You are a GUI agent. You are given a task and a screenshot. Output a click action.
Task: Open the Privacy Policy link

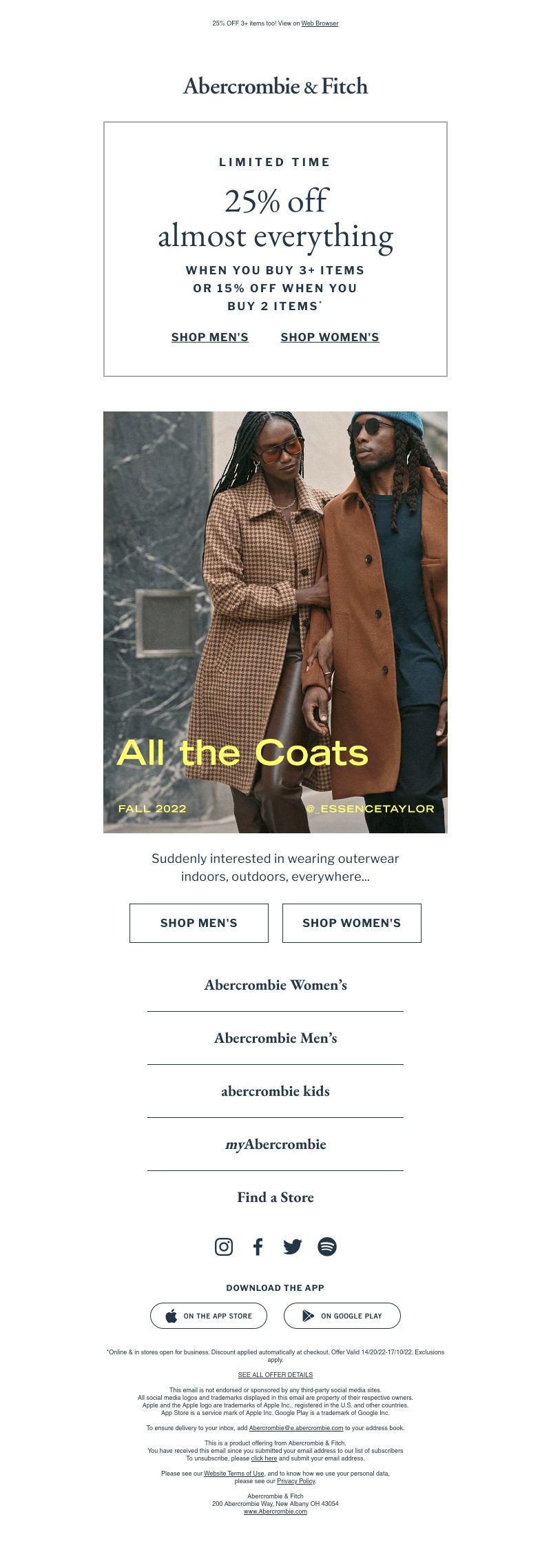[x=296, y=1480]
